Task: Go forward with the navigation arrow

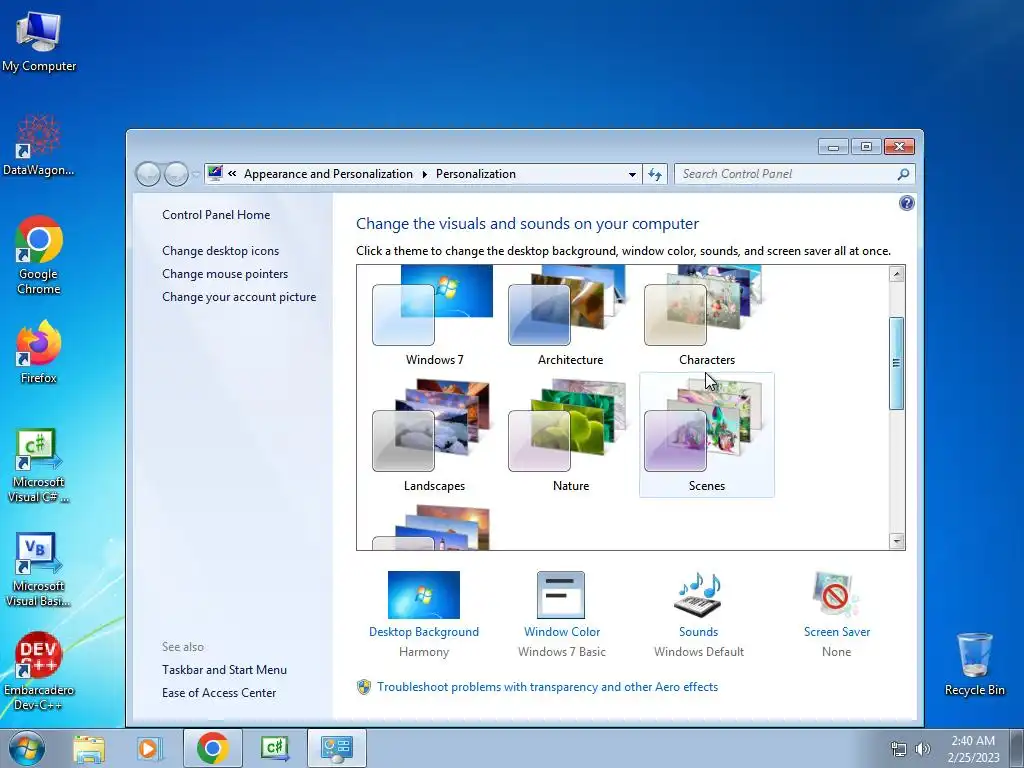Action: tap(176, 174)
